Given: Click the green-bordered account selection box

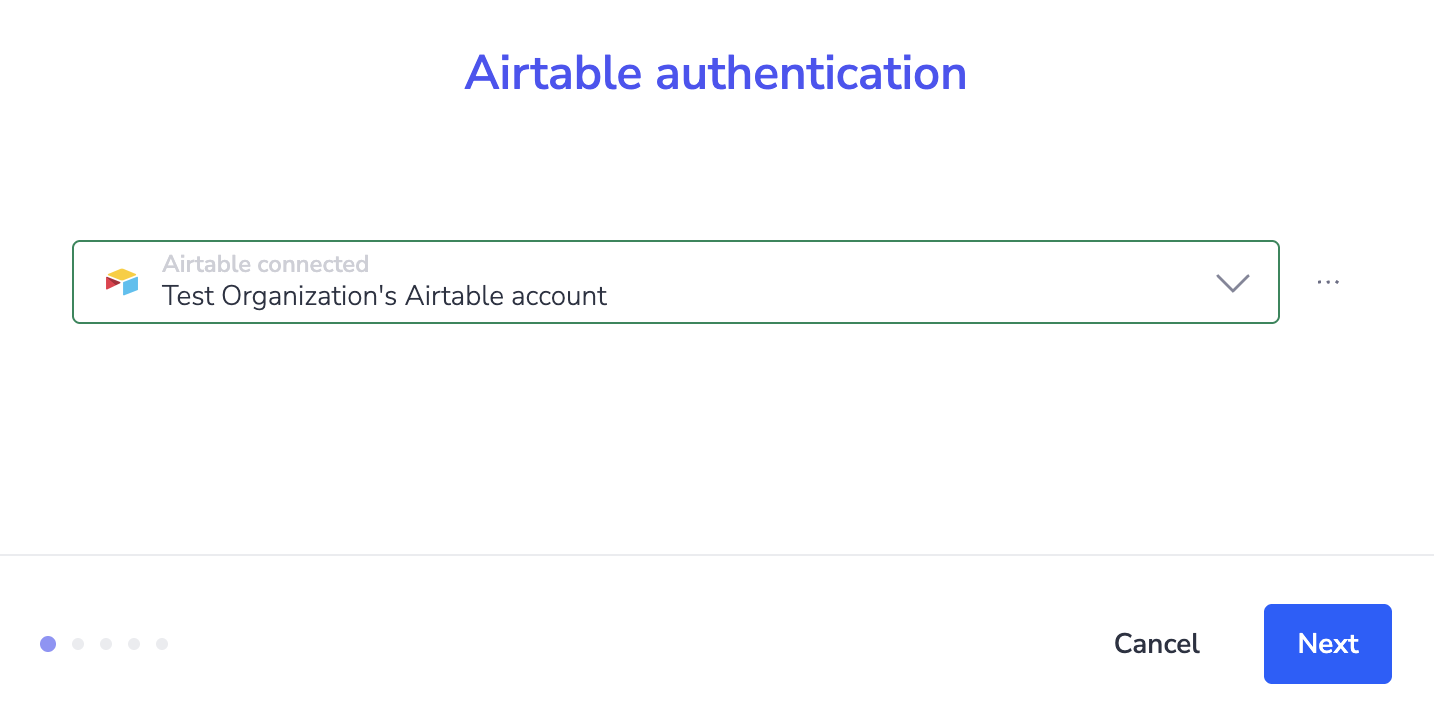Looking at the screenshot, I should [x=676, y=282].
